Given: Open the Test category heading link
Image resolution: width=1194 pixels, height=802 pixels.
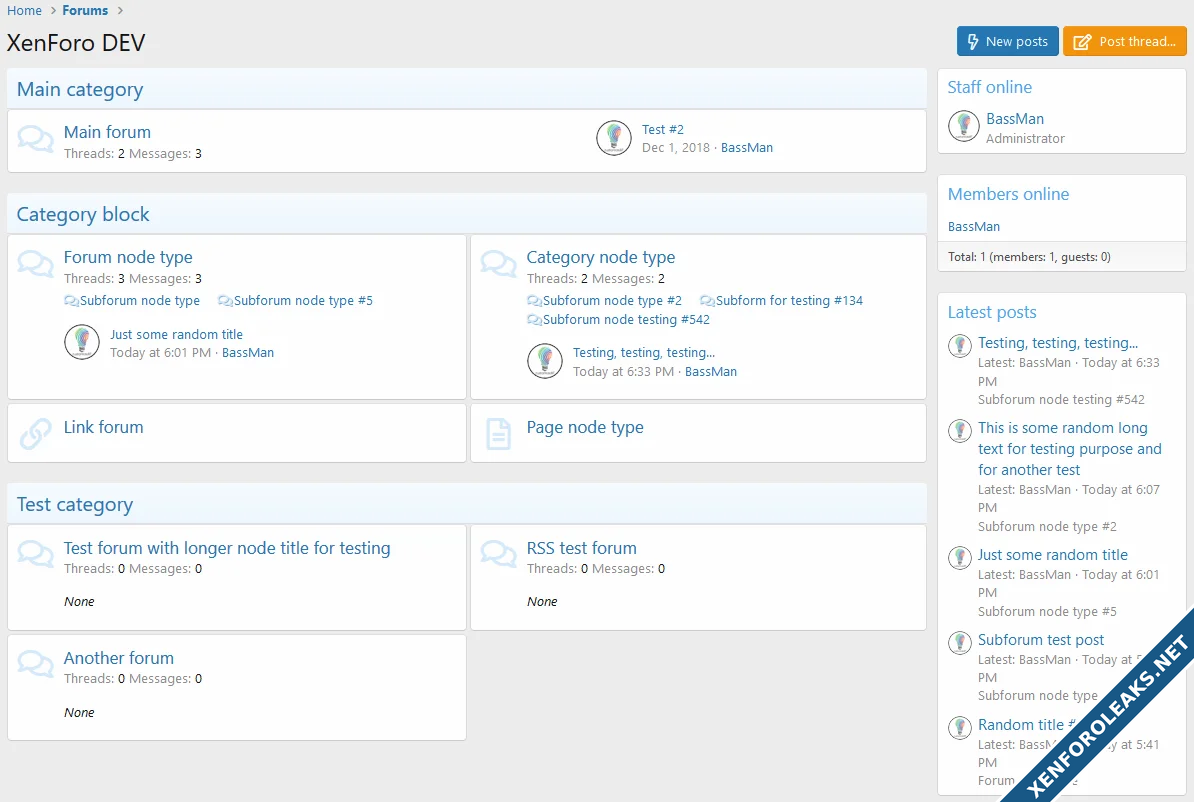Looking at the screenshot, I should click(x=75, y=504).
